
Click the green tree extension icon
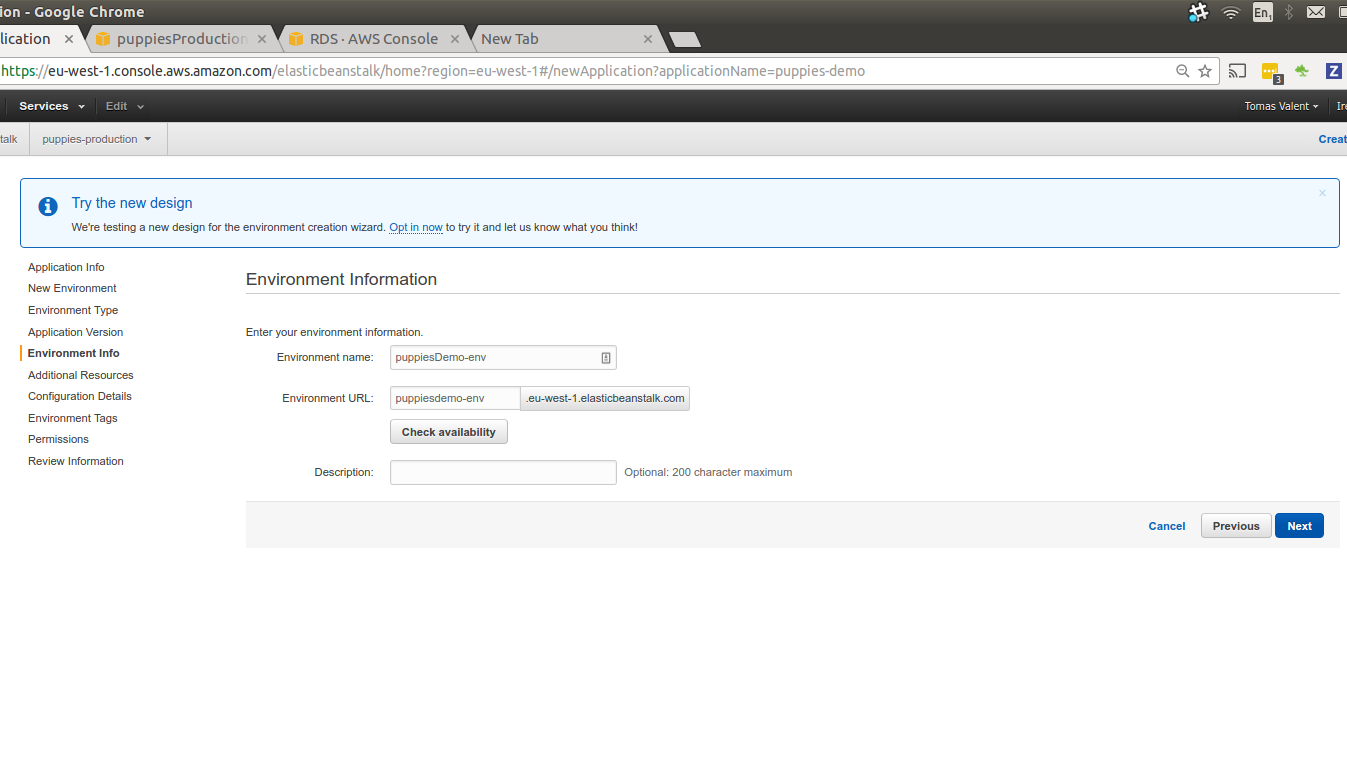click(x=1302, y=71)
